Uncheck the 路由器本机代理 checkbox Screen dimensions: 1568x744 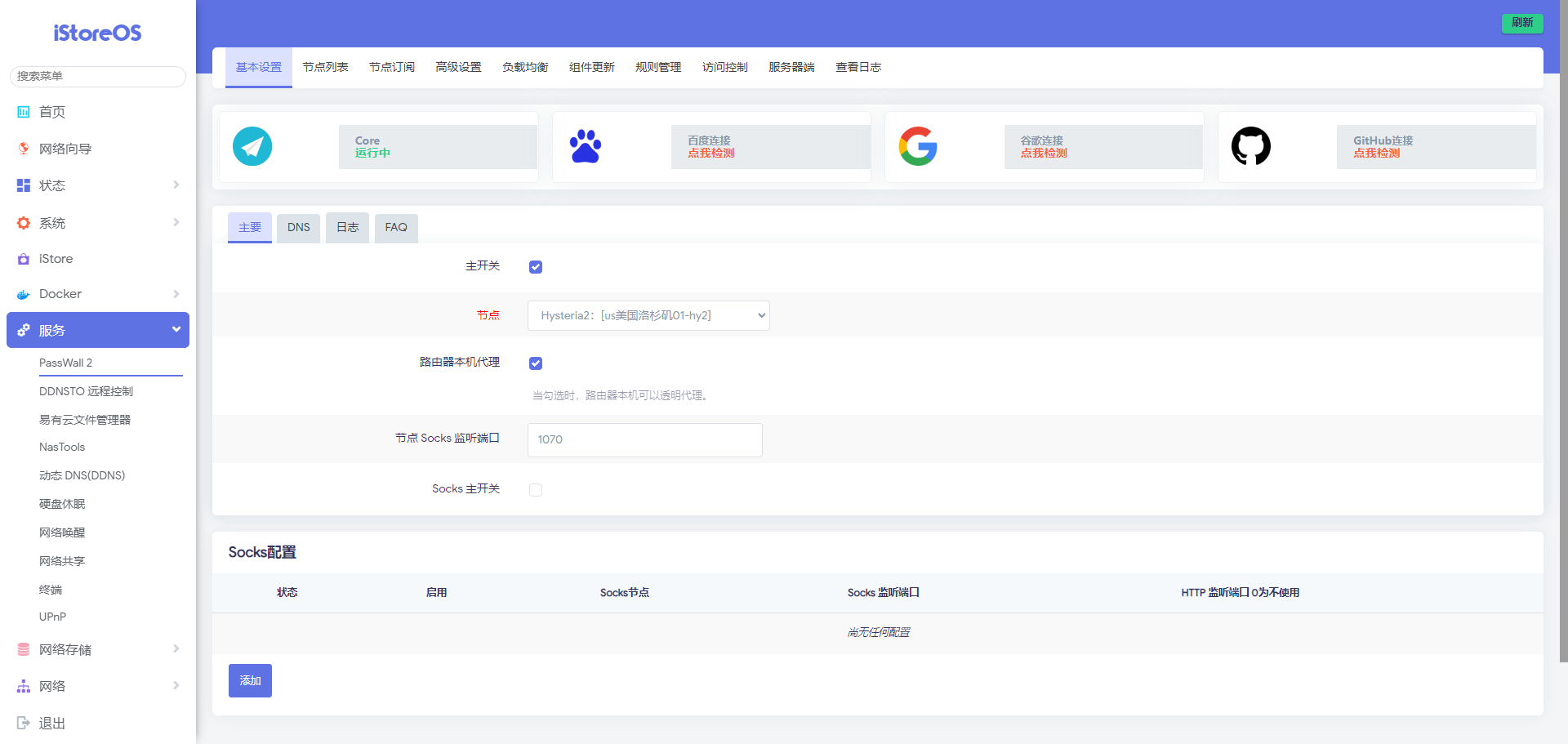click(x=536, y=363)
